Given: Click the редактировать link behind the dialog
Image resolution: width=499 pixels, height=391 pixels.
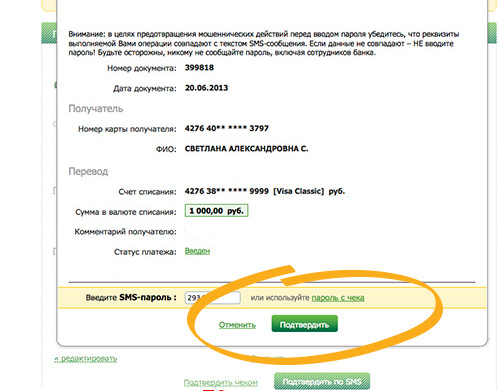Looking at the screenshot, I should click(86, 359).
